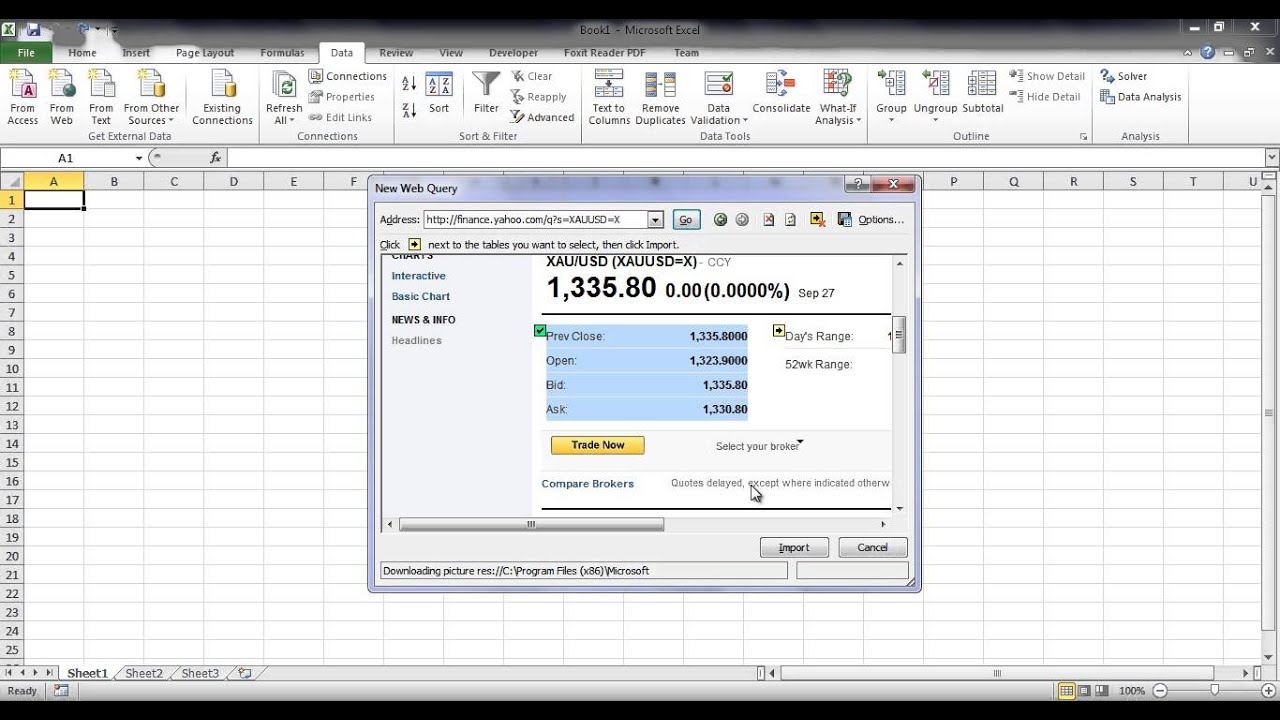The image size is (1280, 720).
Task: Deselect the checked Prev Close table marker
Action: pos(540,331)
